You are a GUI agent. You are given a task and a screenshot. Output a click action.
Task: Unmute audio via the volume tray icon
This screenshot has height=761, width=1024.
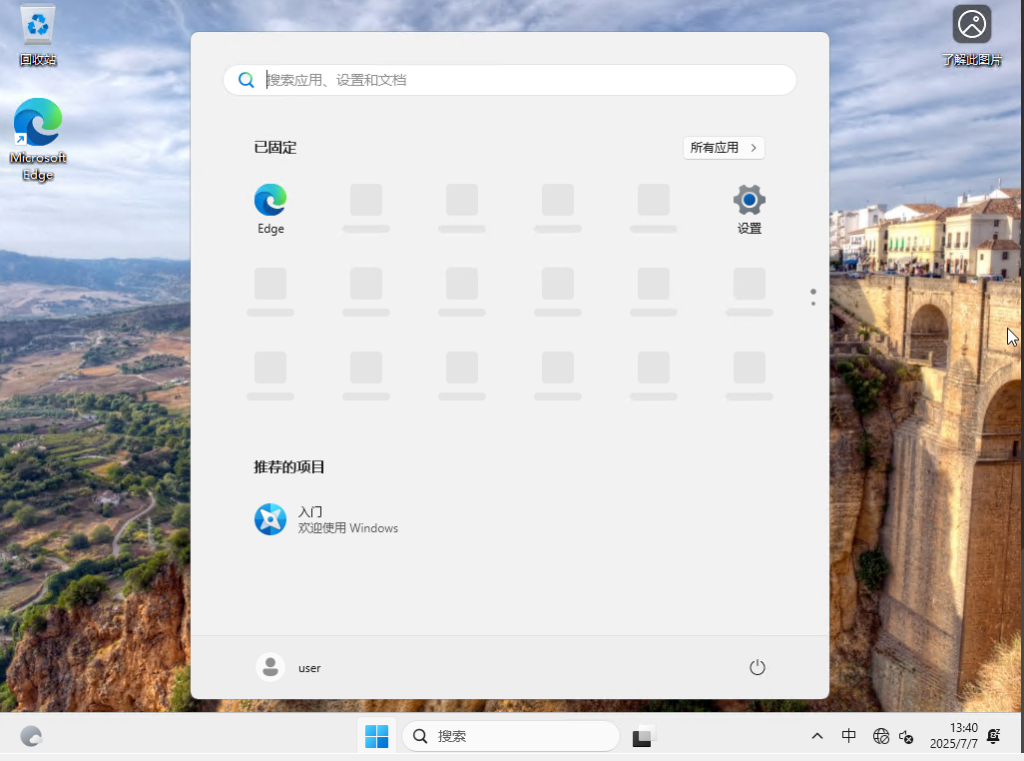906,736
